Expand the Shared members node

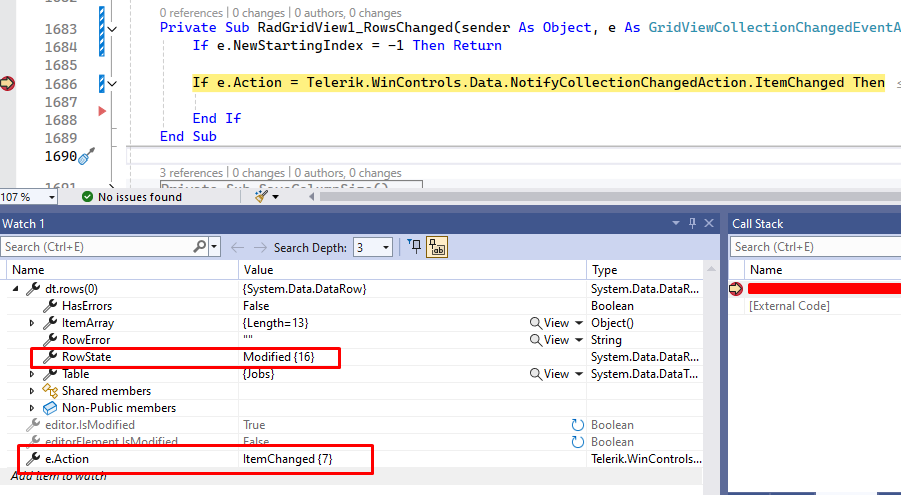click(x=32, y=391)
